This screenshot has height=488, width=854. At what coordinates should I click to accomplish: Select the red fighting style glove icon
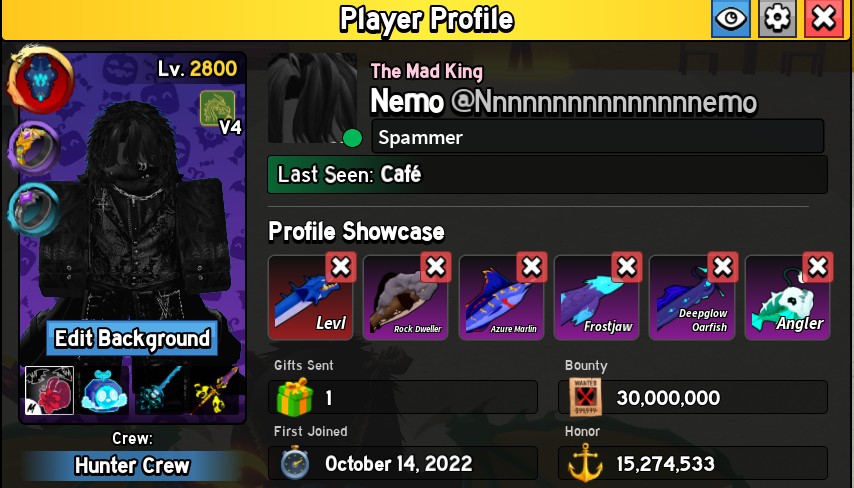pyautogui.click(x=49, y=391)
